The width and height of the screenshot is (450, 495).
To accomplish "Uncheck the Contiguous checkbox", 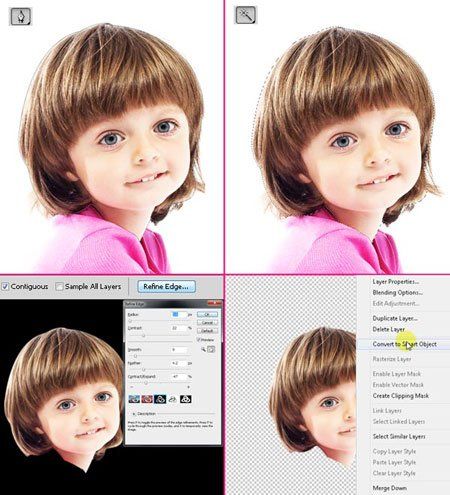I will pos(5,286).
